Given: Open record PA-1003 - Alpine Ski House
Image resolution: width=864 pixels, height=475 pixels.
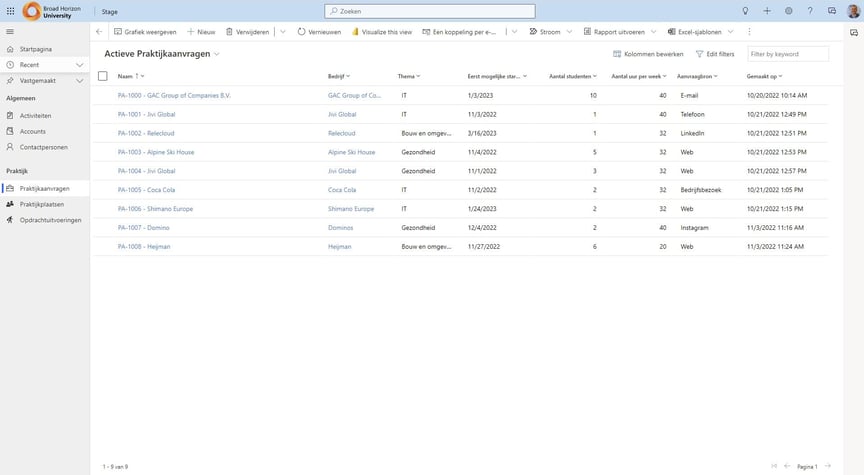Looking at the screenshot, I should click(x=156, y=152).
